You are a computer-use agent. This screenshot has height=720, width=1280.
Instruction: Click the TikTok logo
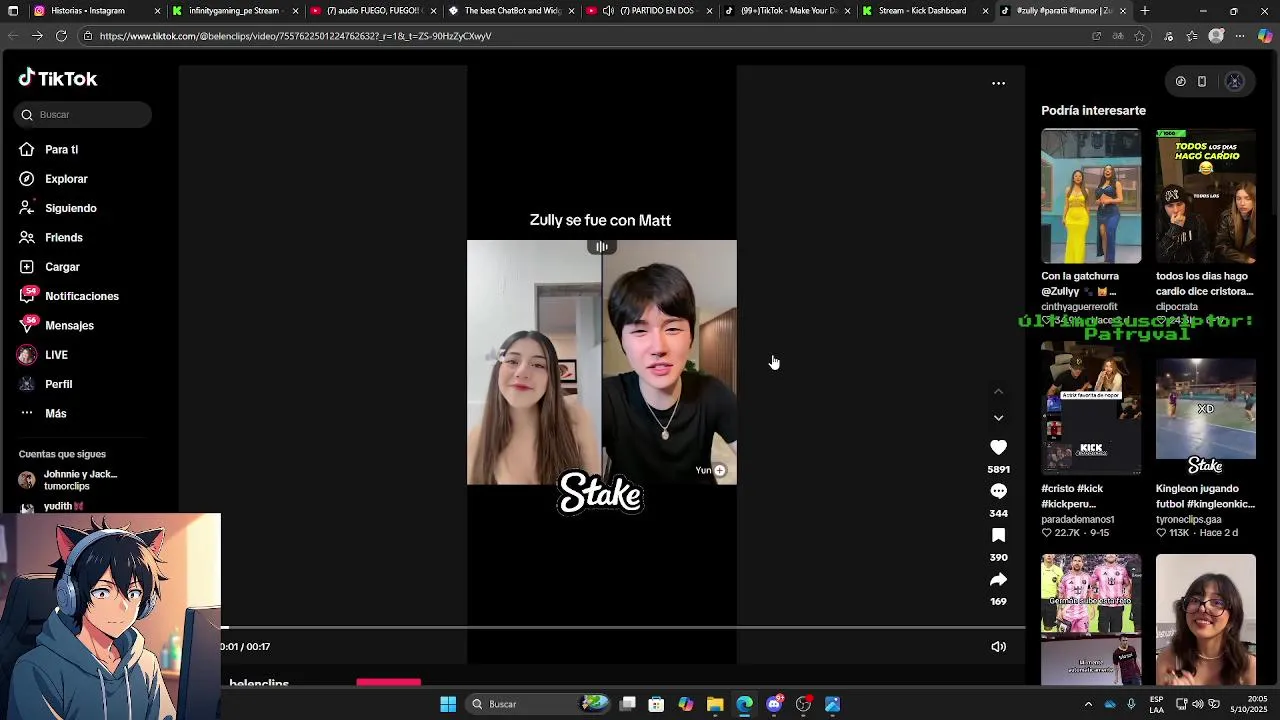click(x=58, y=78)
